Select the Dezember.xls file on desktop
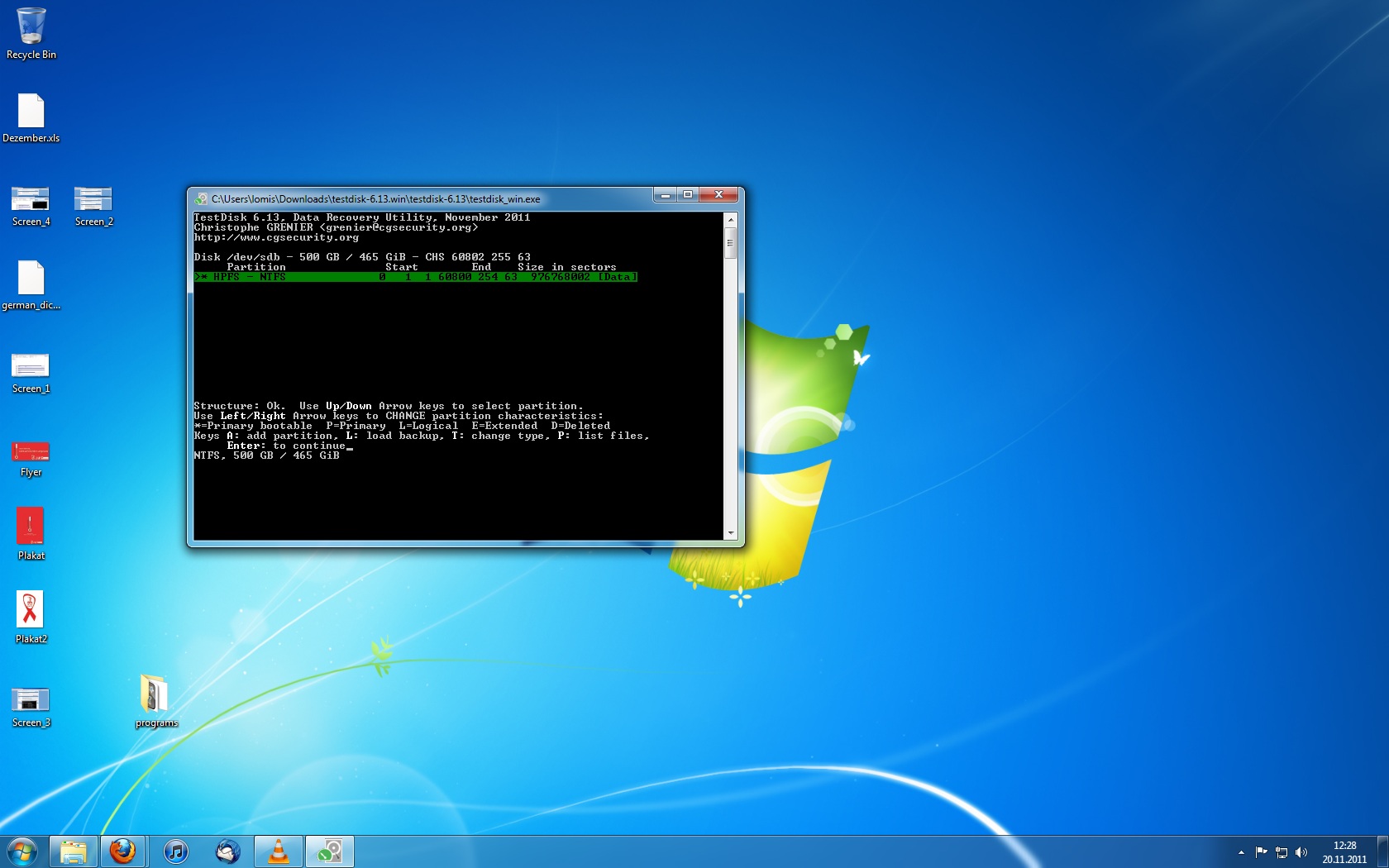The image size is (1389, 868). tap(31, 117)
